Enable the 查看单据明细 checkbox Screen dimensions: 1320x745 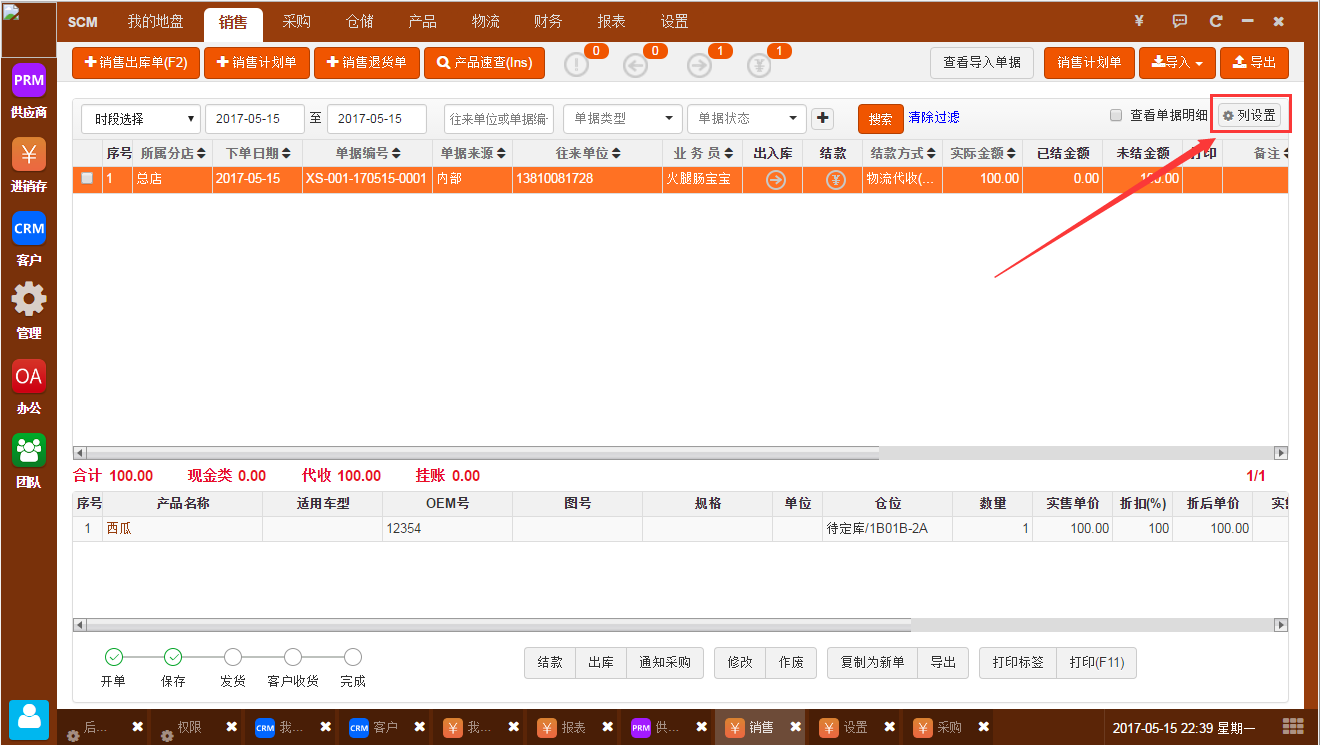coord(1116,116)
